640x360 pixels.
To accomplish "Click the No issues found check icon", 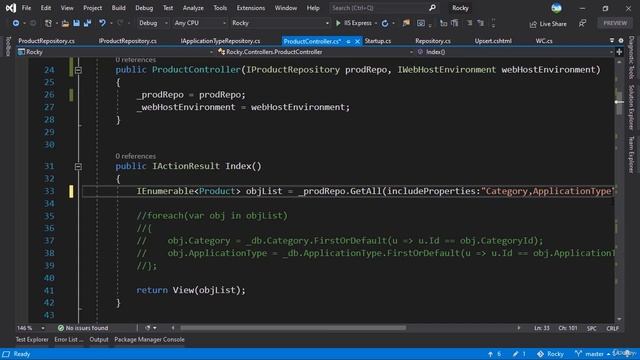I will coord(61,328).
